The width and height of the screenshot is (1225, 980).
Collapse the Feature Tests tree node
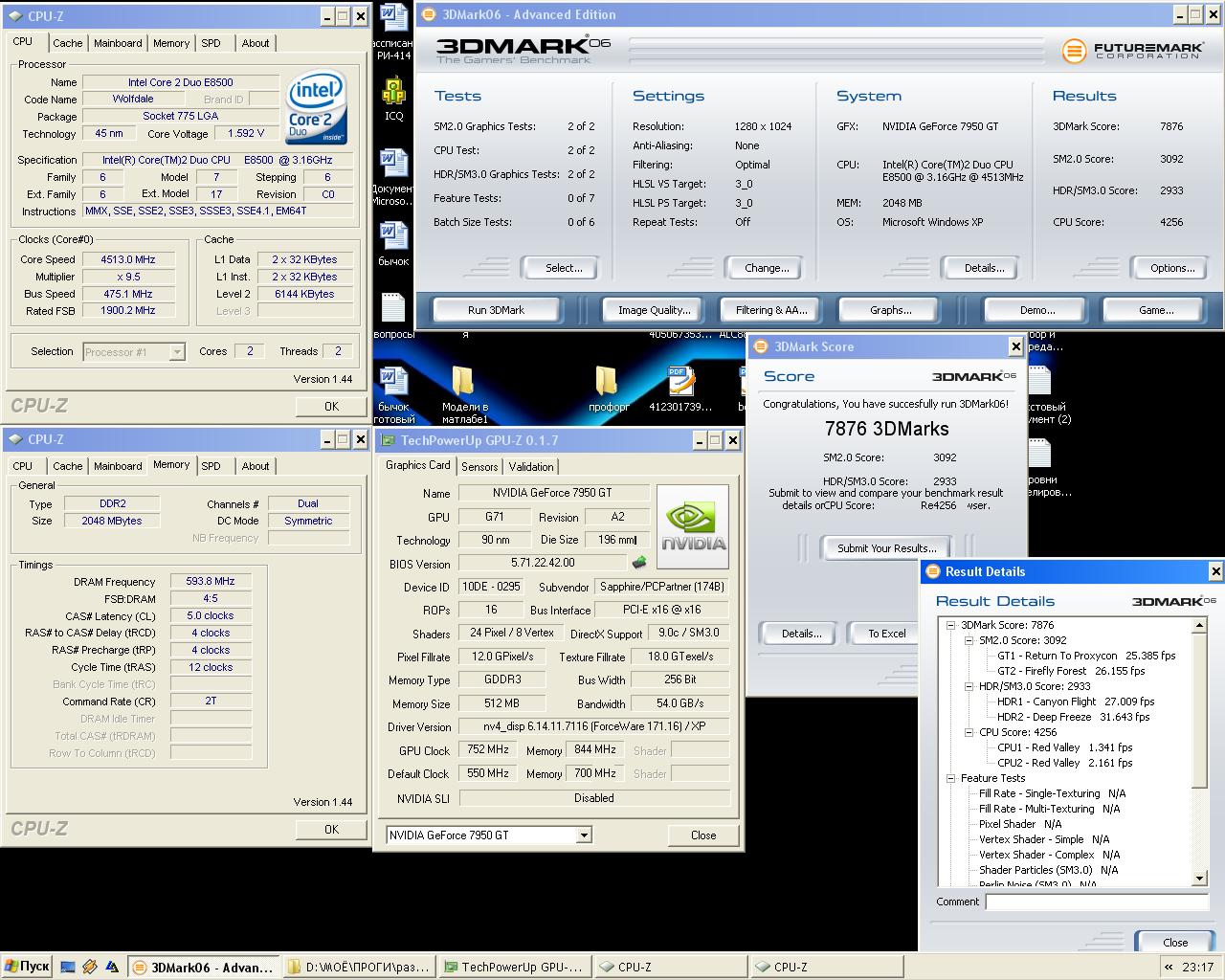(x=950, y=778)
